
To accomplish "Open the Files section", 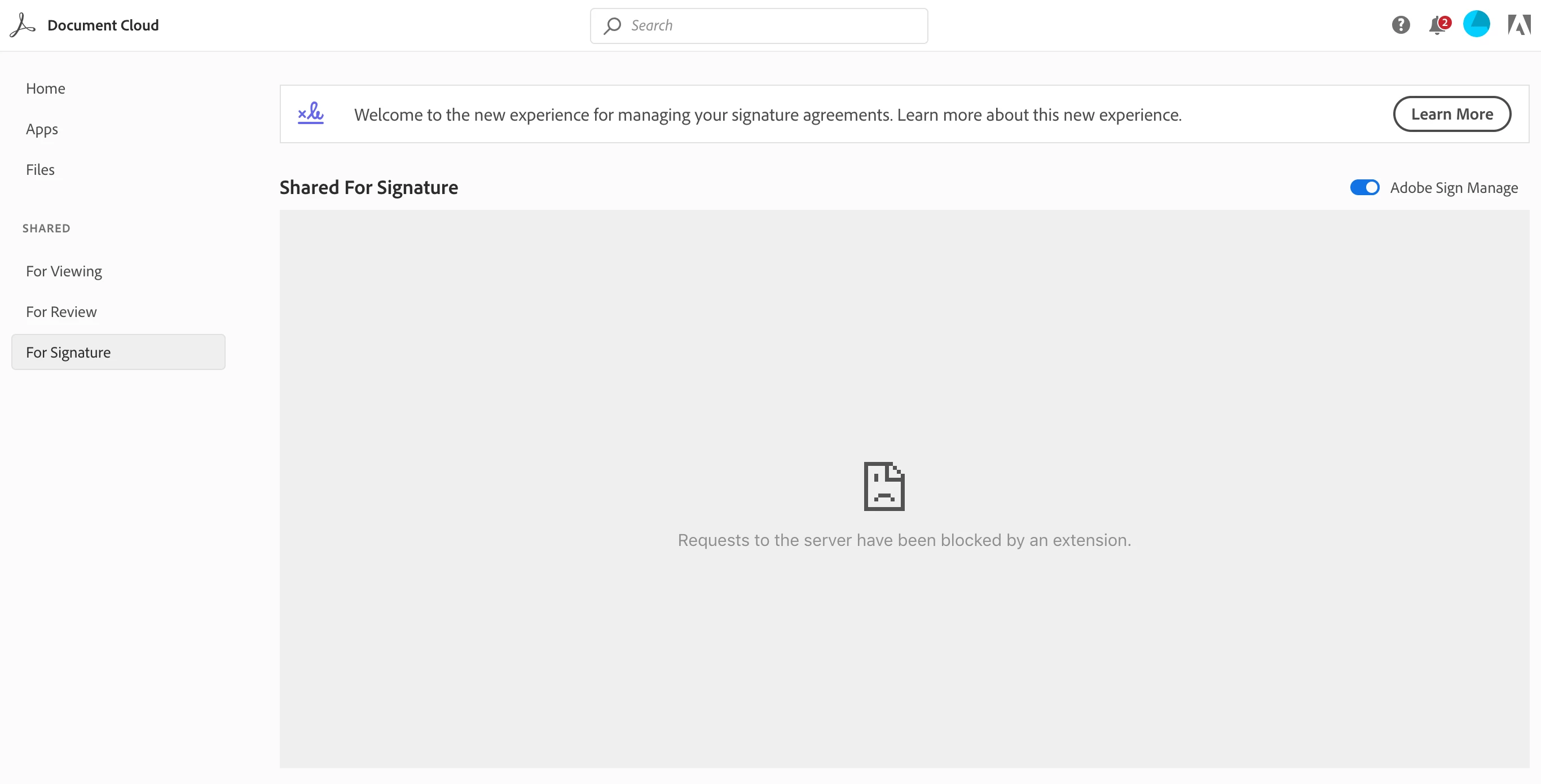I will pos(40,170).
